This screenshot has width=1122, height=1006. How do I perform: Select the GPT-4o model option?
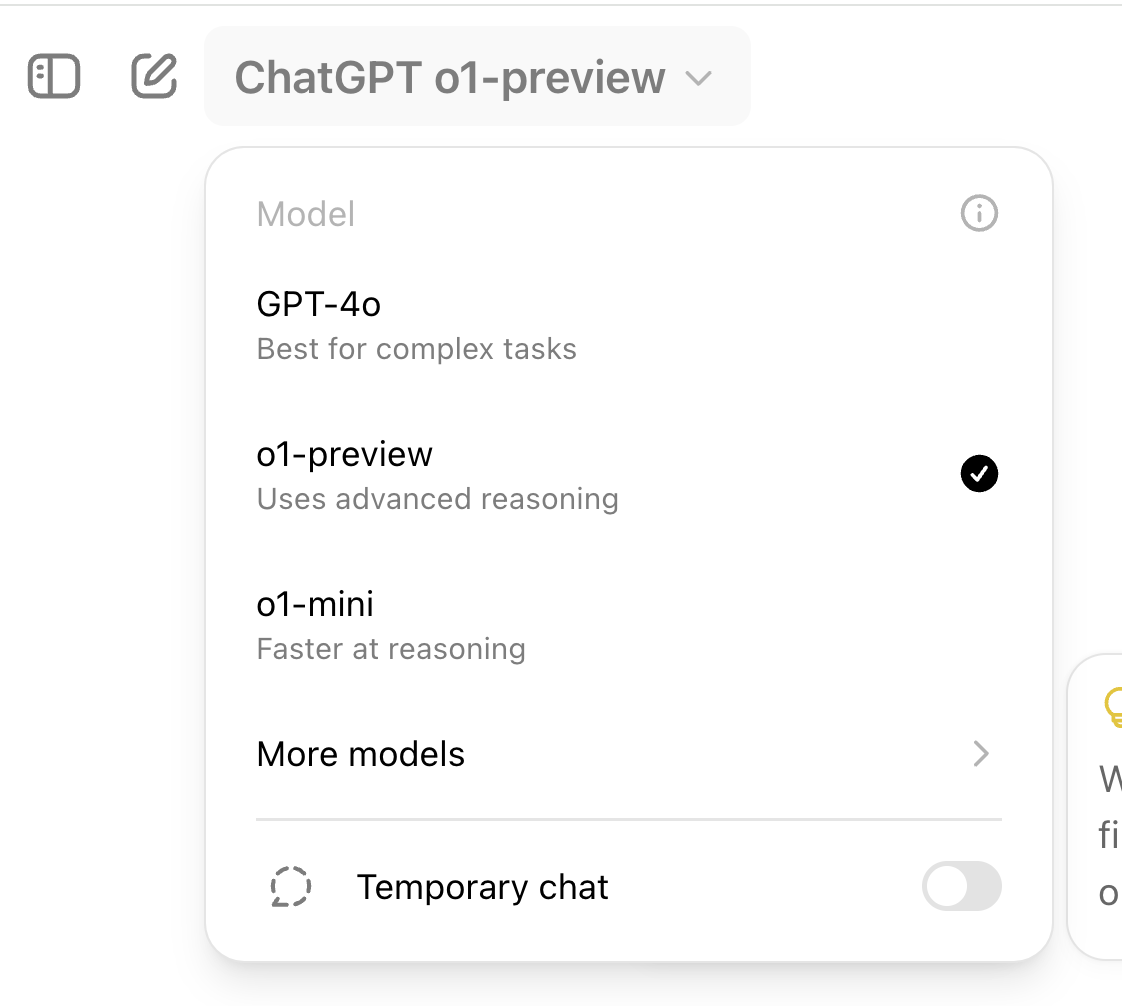[x=628, y=325]
